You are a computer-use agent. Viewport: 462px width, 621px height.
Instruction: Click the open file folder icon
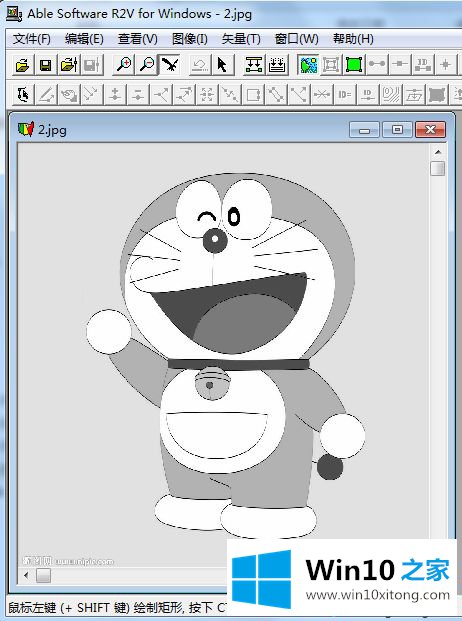(x=23, y=65)
